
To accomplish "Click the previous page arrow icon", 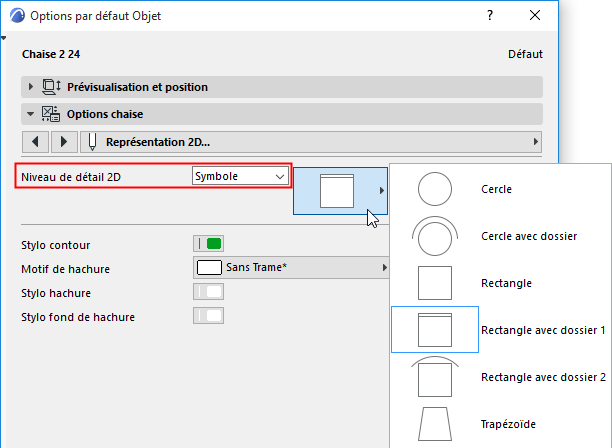I will click(x=35, y=141).
